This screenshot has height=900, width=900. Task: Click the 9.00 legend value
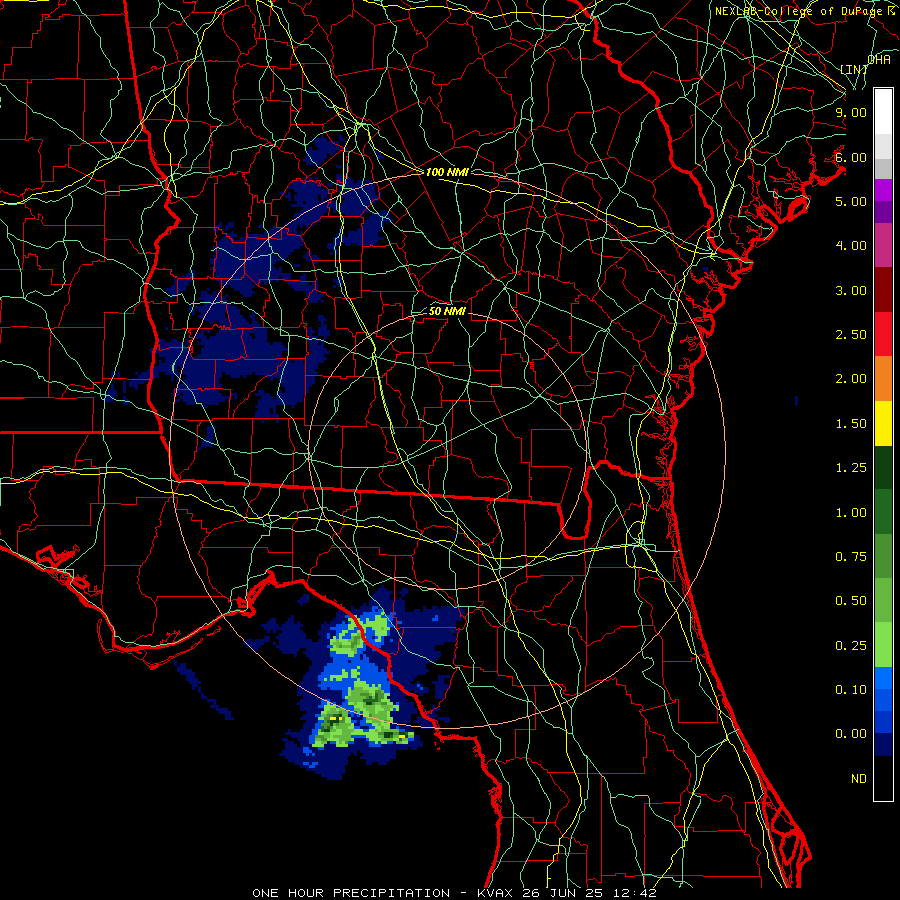[x=851, y=112]
